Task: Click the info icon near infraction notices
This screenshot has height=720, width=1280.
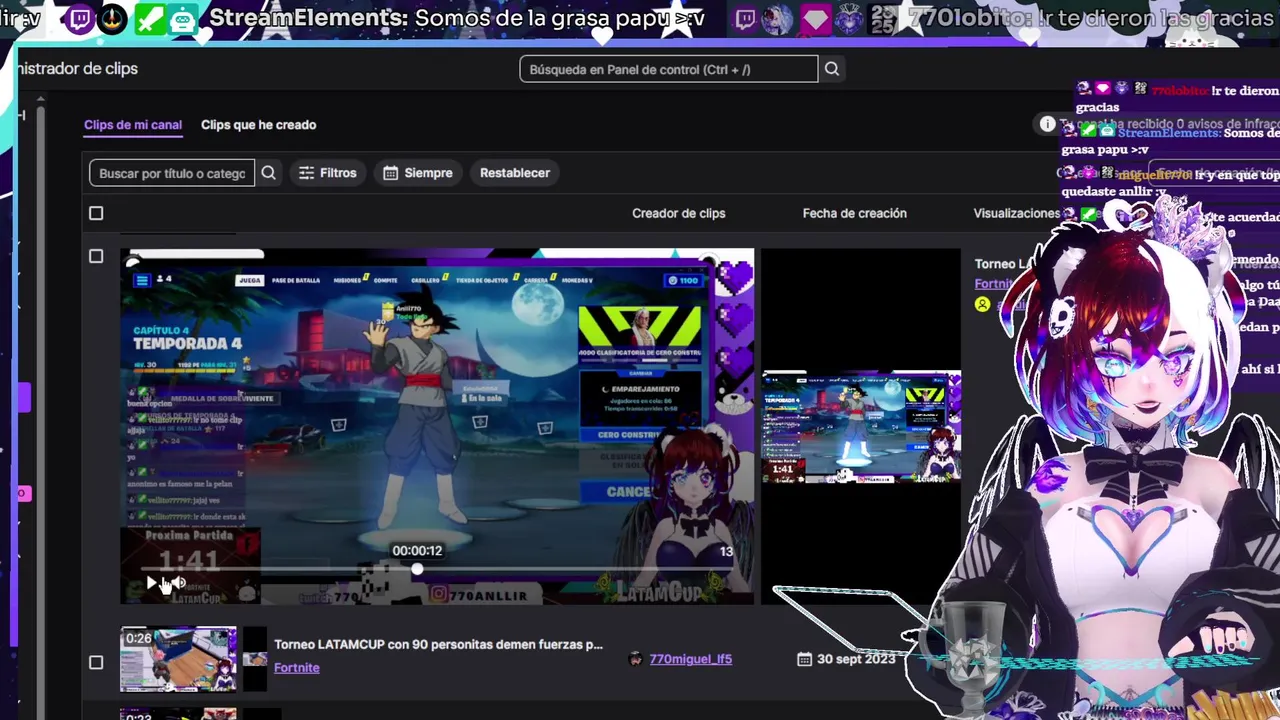Action: click(x=1047, y=124)
